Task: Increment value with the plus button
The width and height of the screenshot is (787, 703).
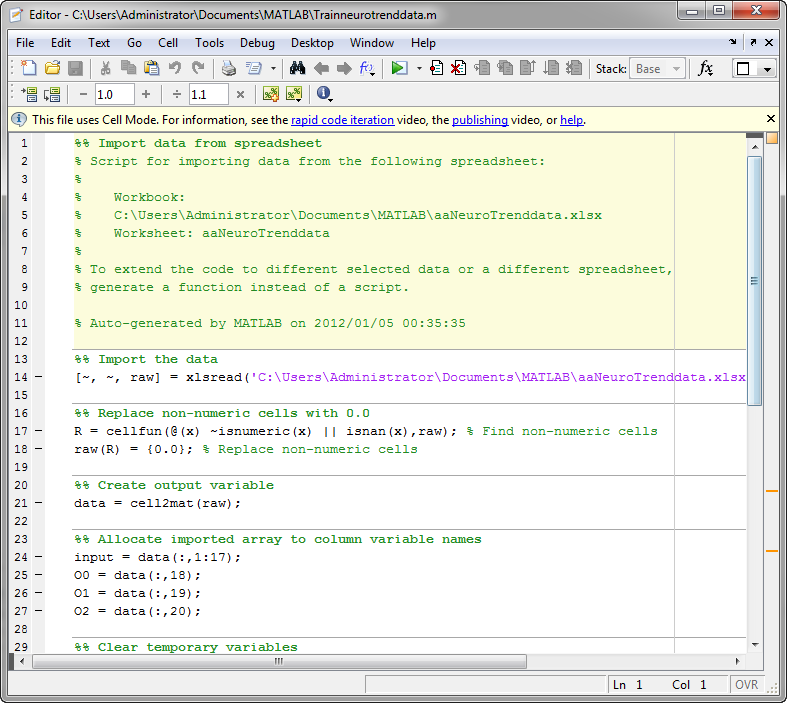Action: tap(146, 94)
